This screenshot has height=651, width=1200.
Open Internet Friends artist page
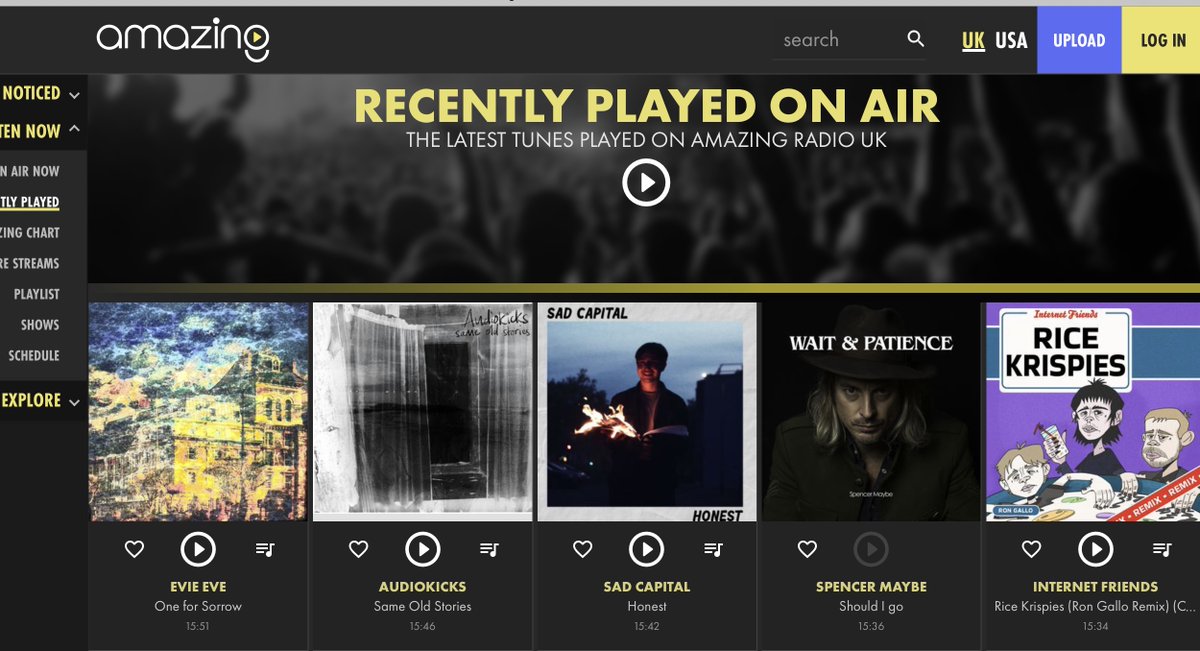pos(1095,587)
